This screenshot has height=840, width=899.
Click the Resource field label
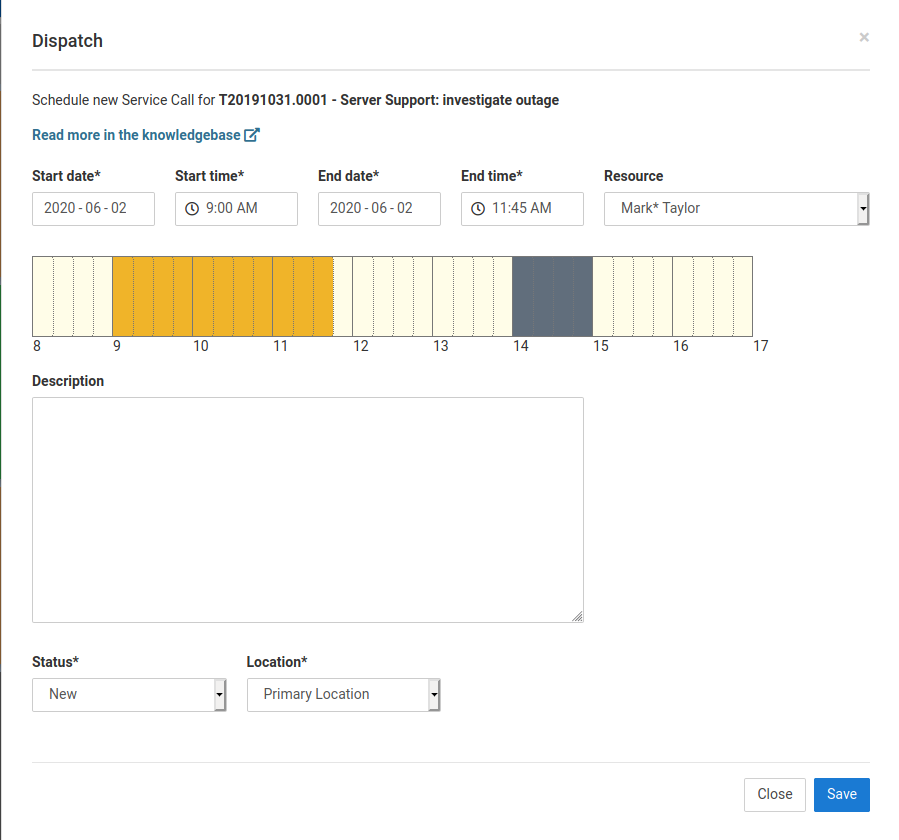click(x=634, y=176)
